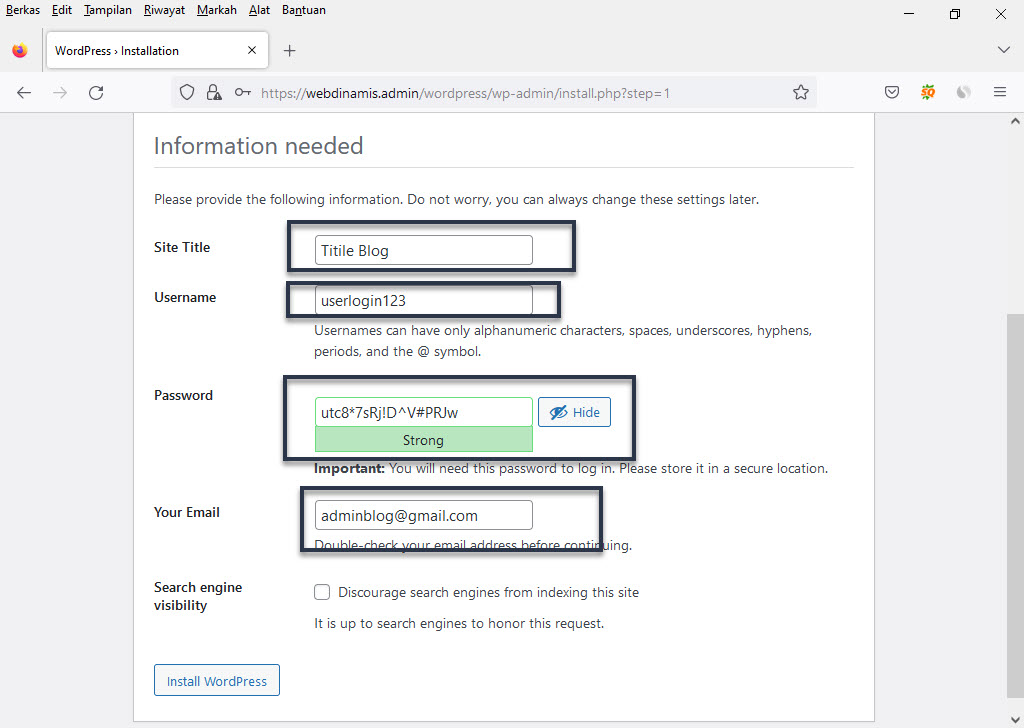
Task: Click inside the Site Title field
Action: tap(423, 250)
